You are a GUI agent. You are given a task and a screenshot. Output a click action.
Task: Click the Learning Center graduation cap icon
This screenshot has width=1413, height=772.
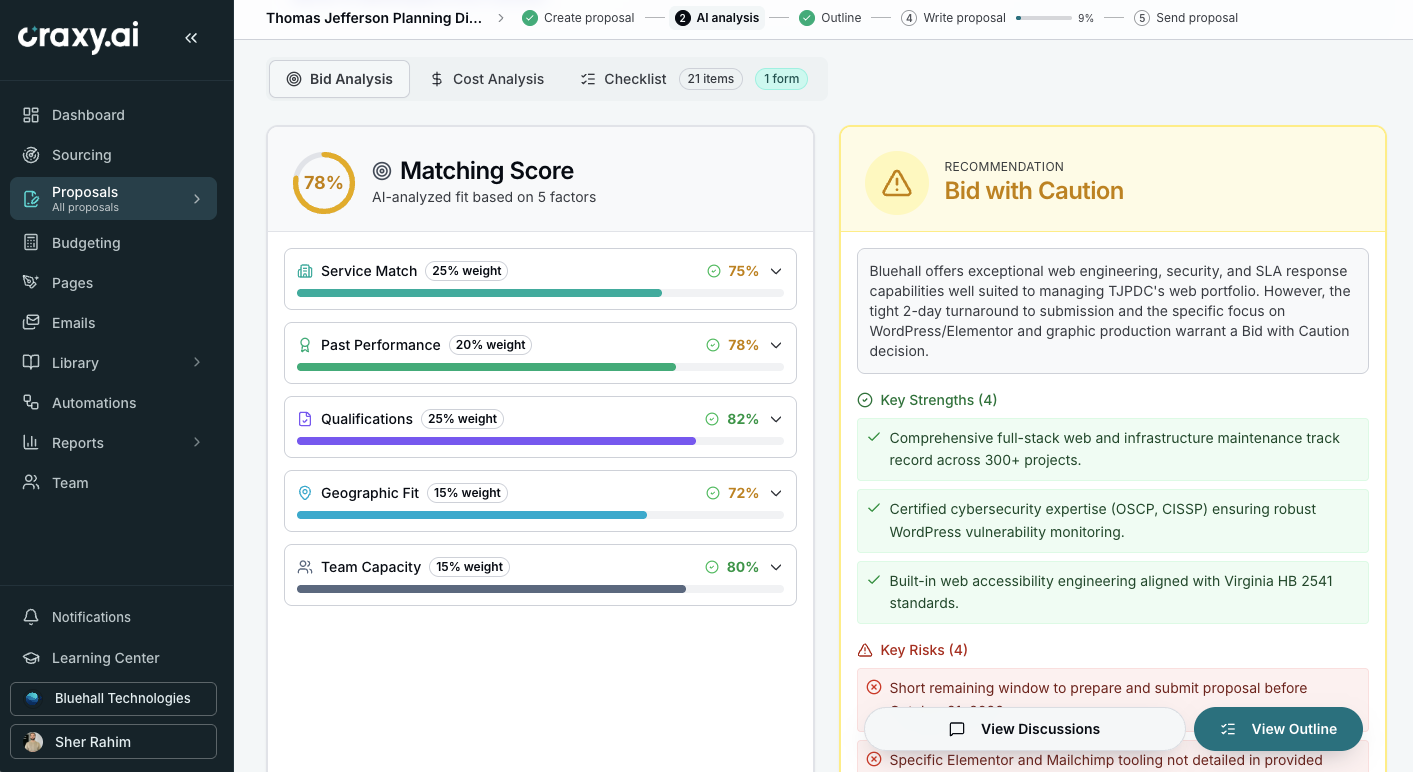click(x=31, y=657)
